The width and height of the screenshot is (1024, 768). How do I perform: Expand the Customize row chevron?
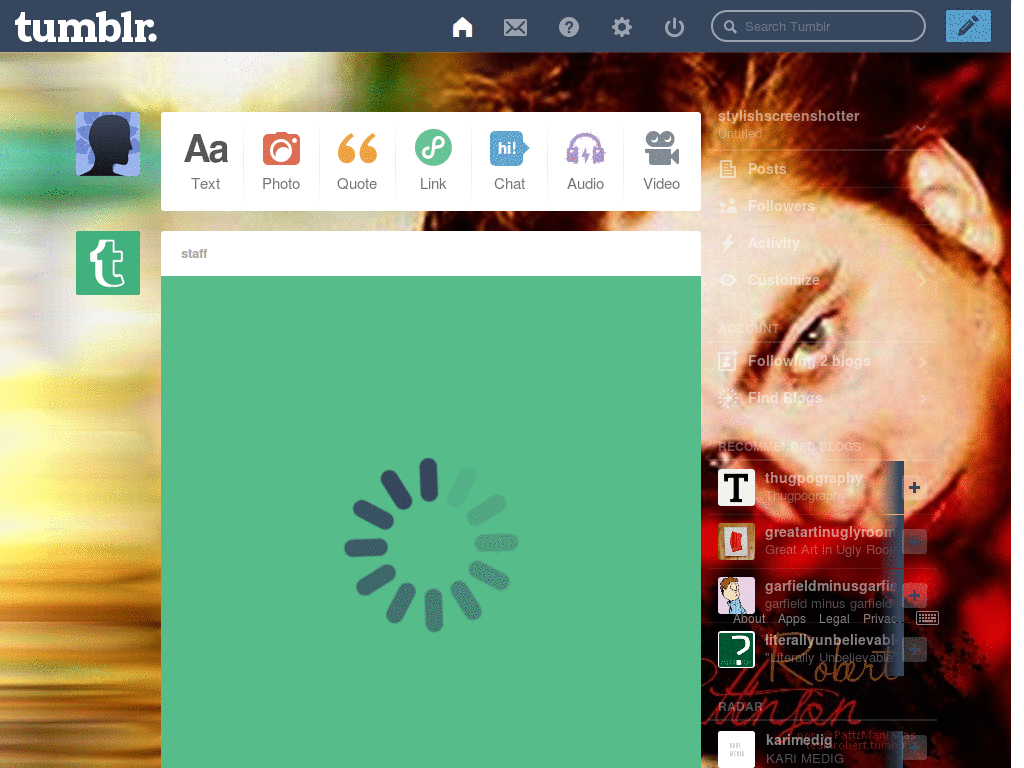(923, 280)
